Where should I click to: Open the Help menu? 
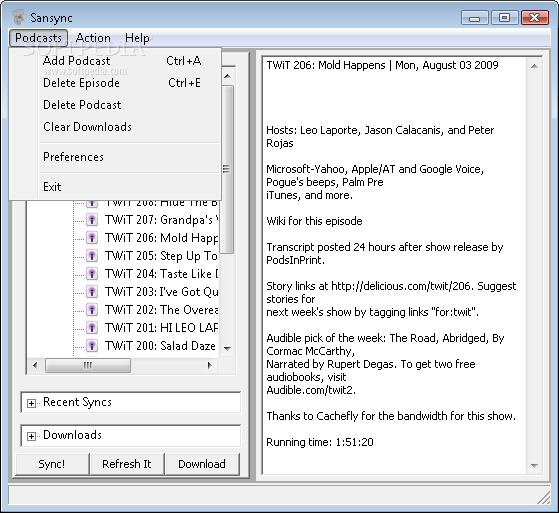[137, 38]
